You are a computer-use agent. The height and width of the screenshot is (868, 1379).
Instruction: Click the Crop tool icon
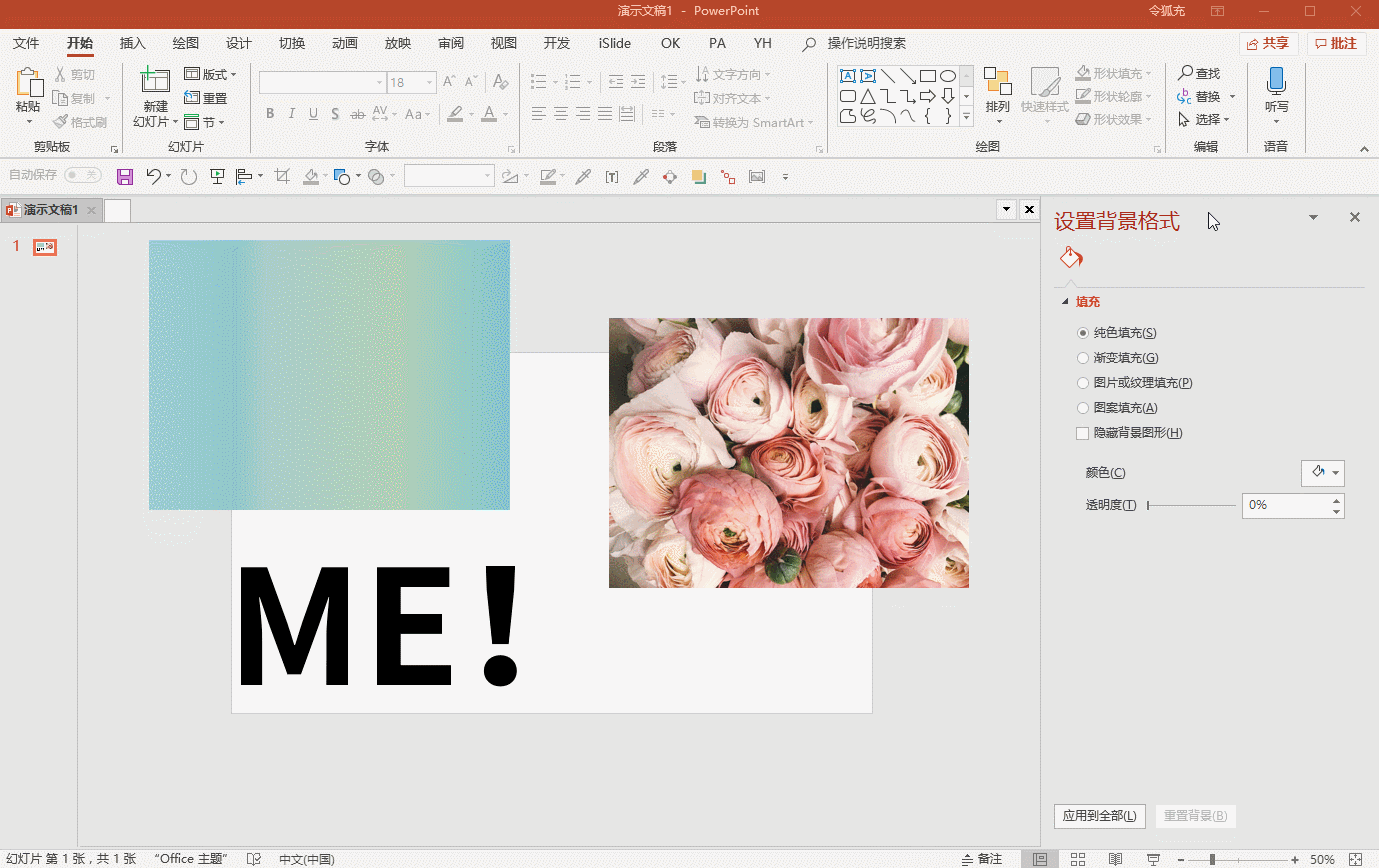pyautogui.click(x=282, y=177)
